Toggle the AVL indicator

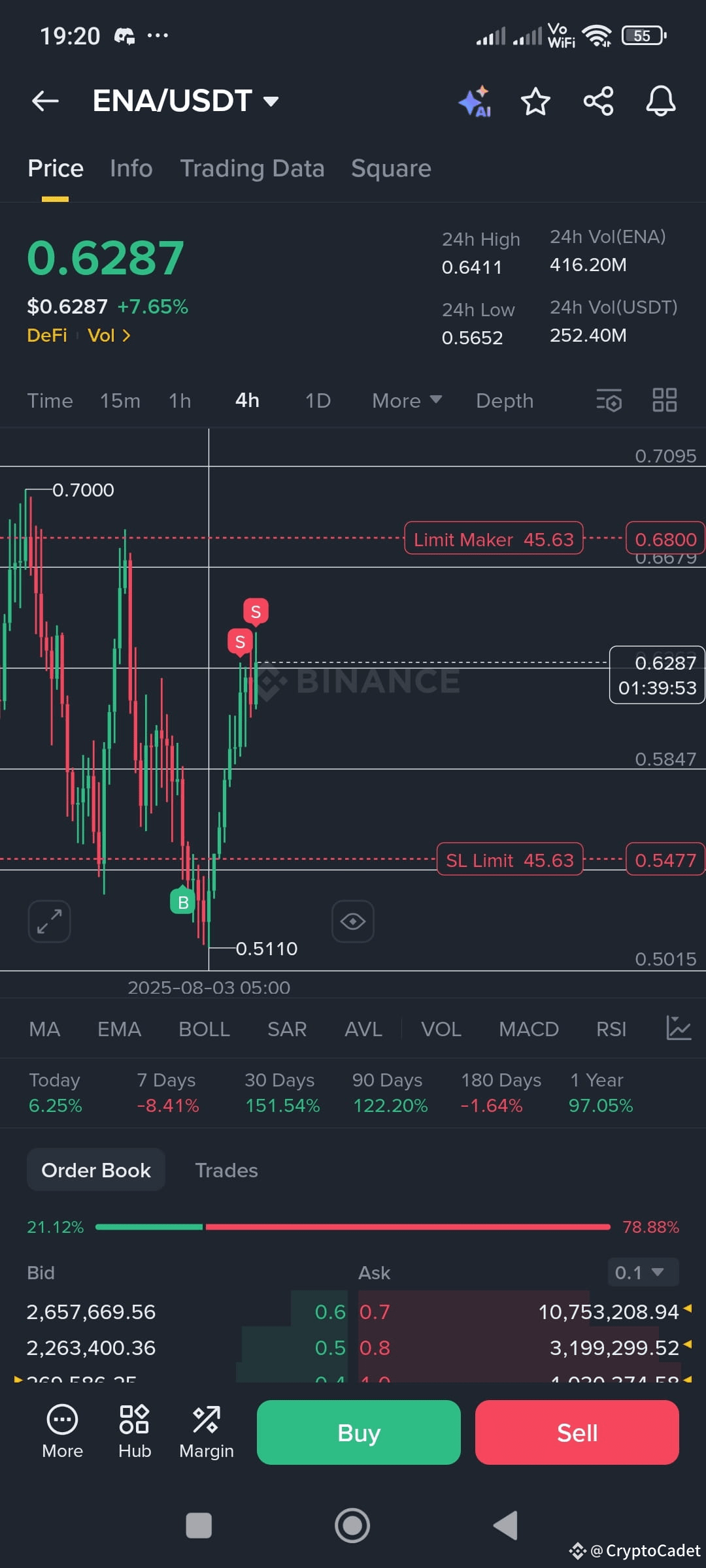[363, 1029]
